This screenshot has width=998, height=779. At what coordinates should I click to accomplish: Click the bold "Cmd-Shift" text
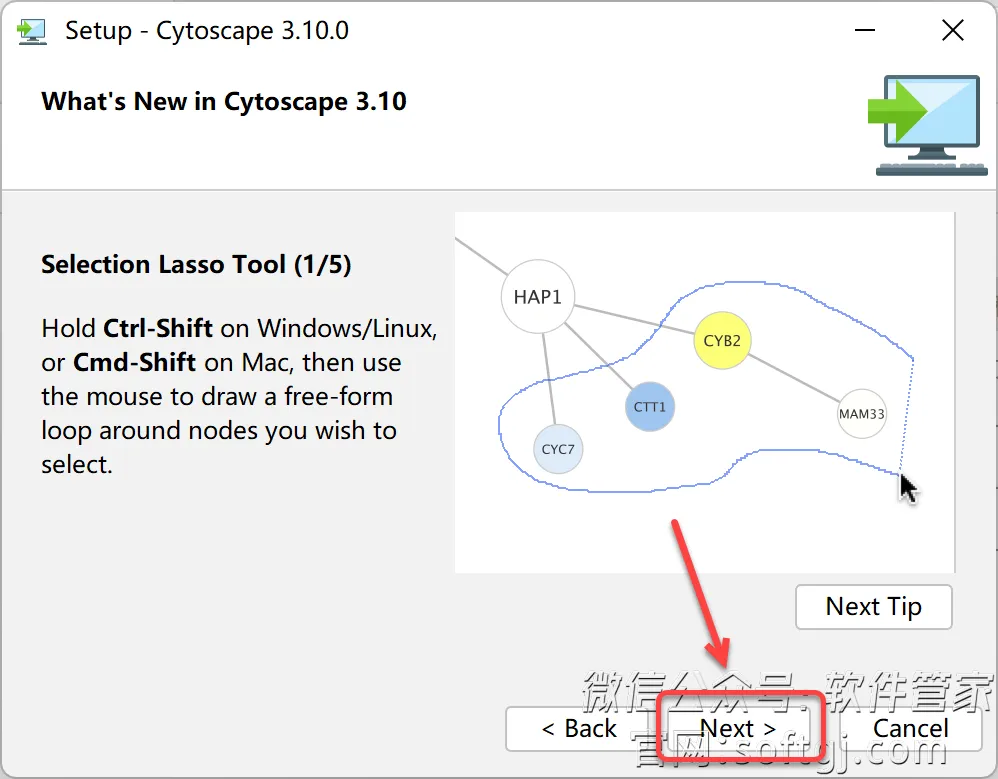pyautogui.click(x=134, y=363)
